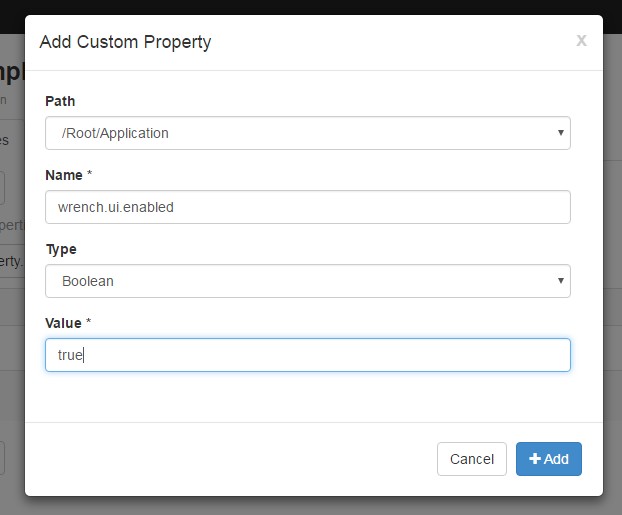Click the Path dropdown arrow

click(560, 133)
